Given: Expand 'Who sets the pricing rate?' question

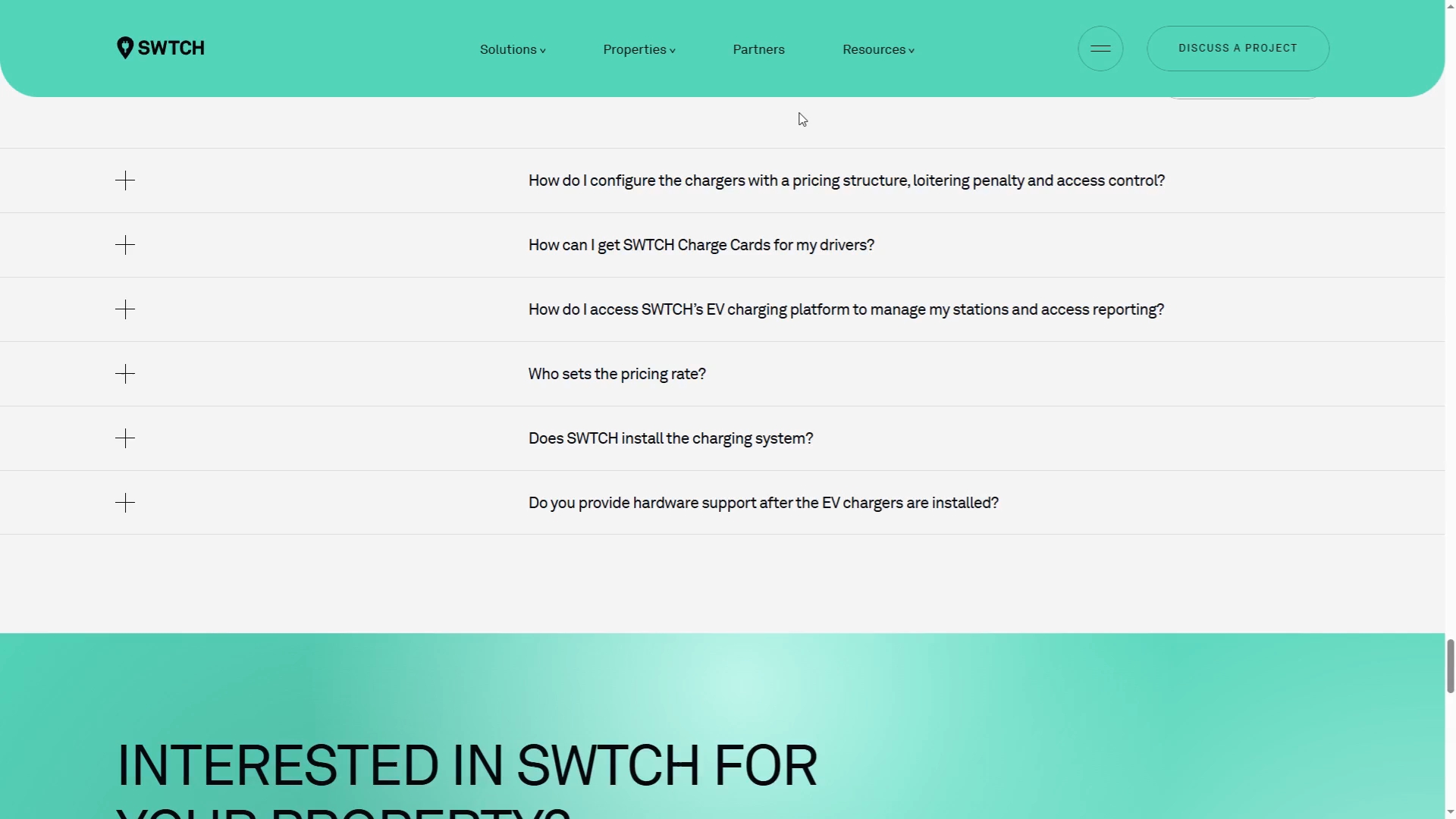Looking at the screenshot, I should (617, 374).
